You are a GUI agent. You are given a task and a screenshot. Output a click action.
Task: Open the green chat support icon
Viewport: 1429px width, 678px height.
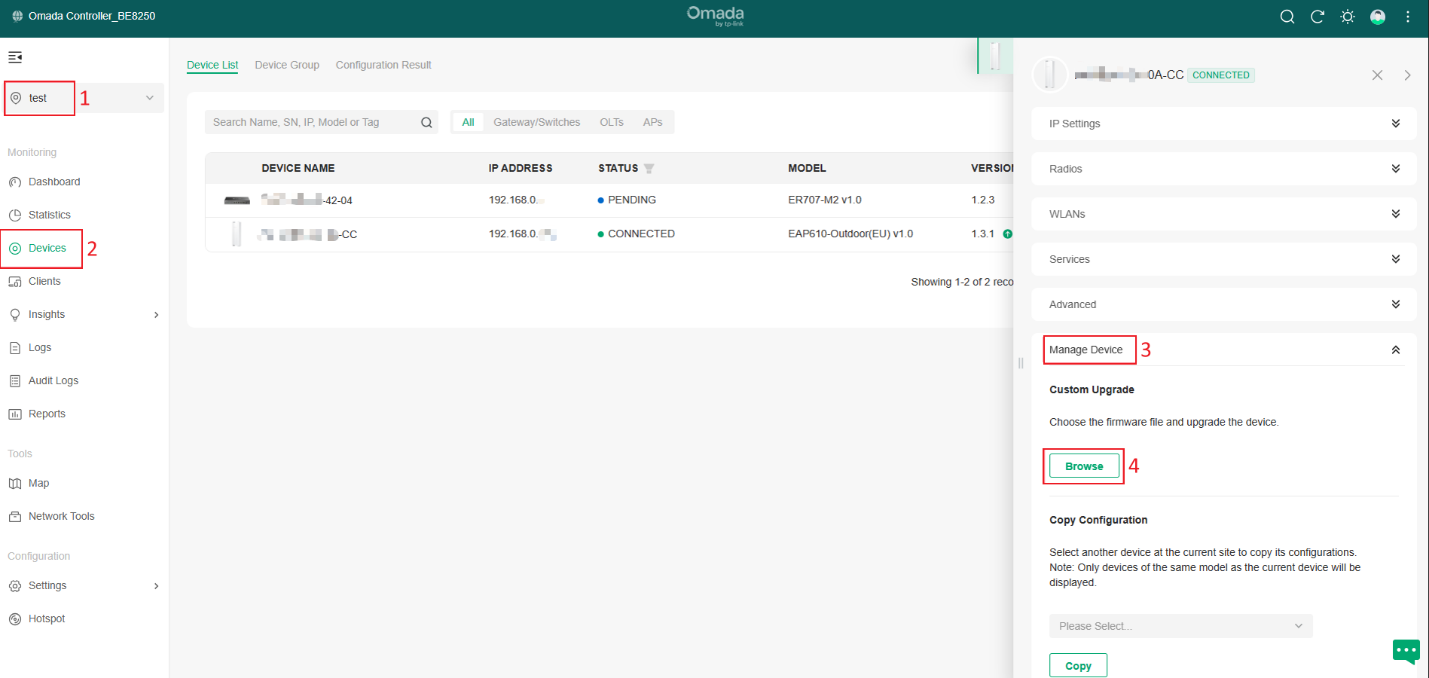[1406, 651]
